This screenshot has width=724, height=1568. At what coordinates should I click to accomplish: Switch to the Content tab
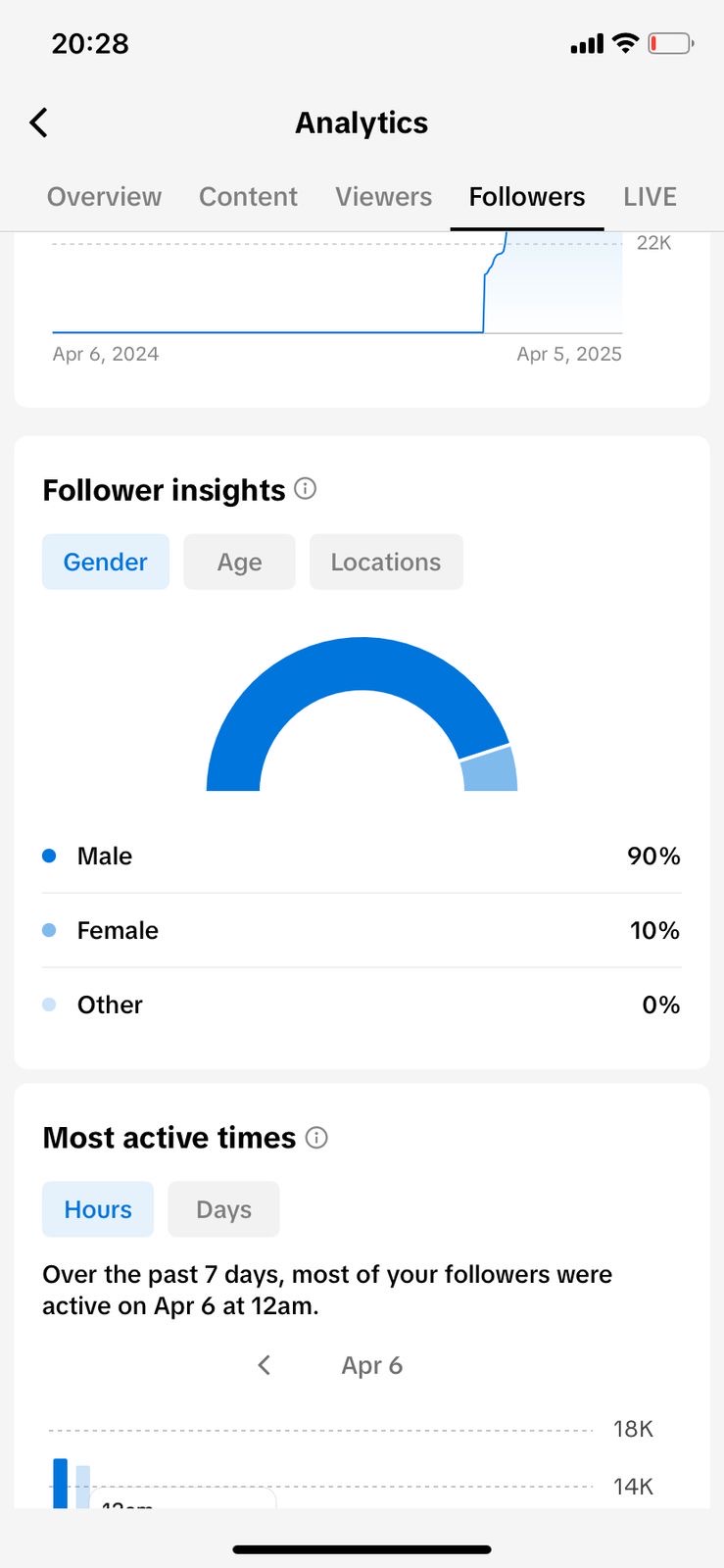248,197
